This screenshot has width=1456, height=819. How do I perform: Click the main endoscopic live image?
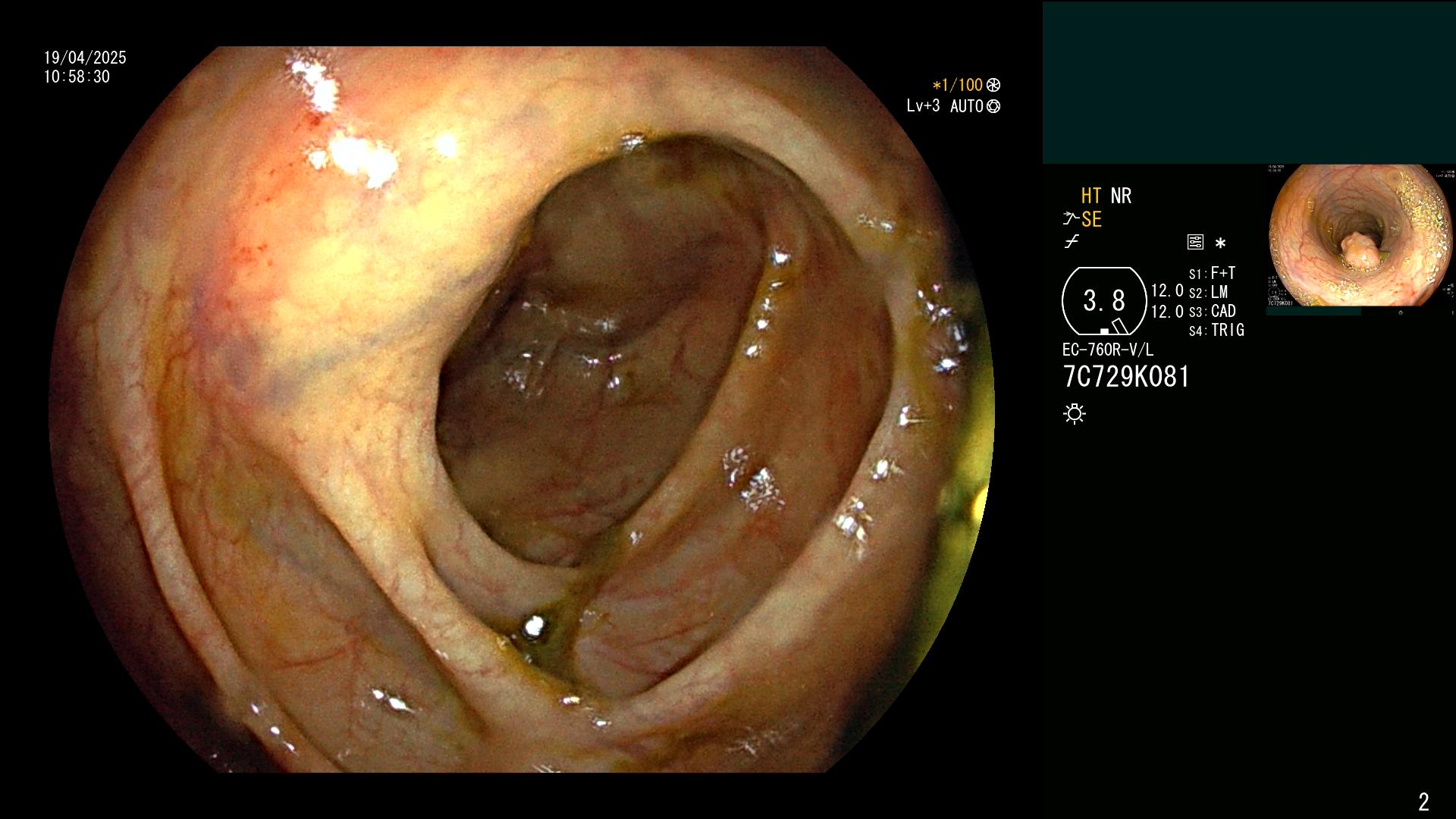coord(522,409)
